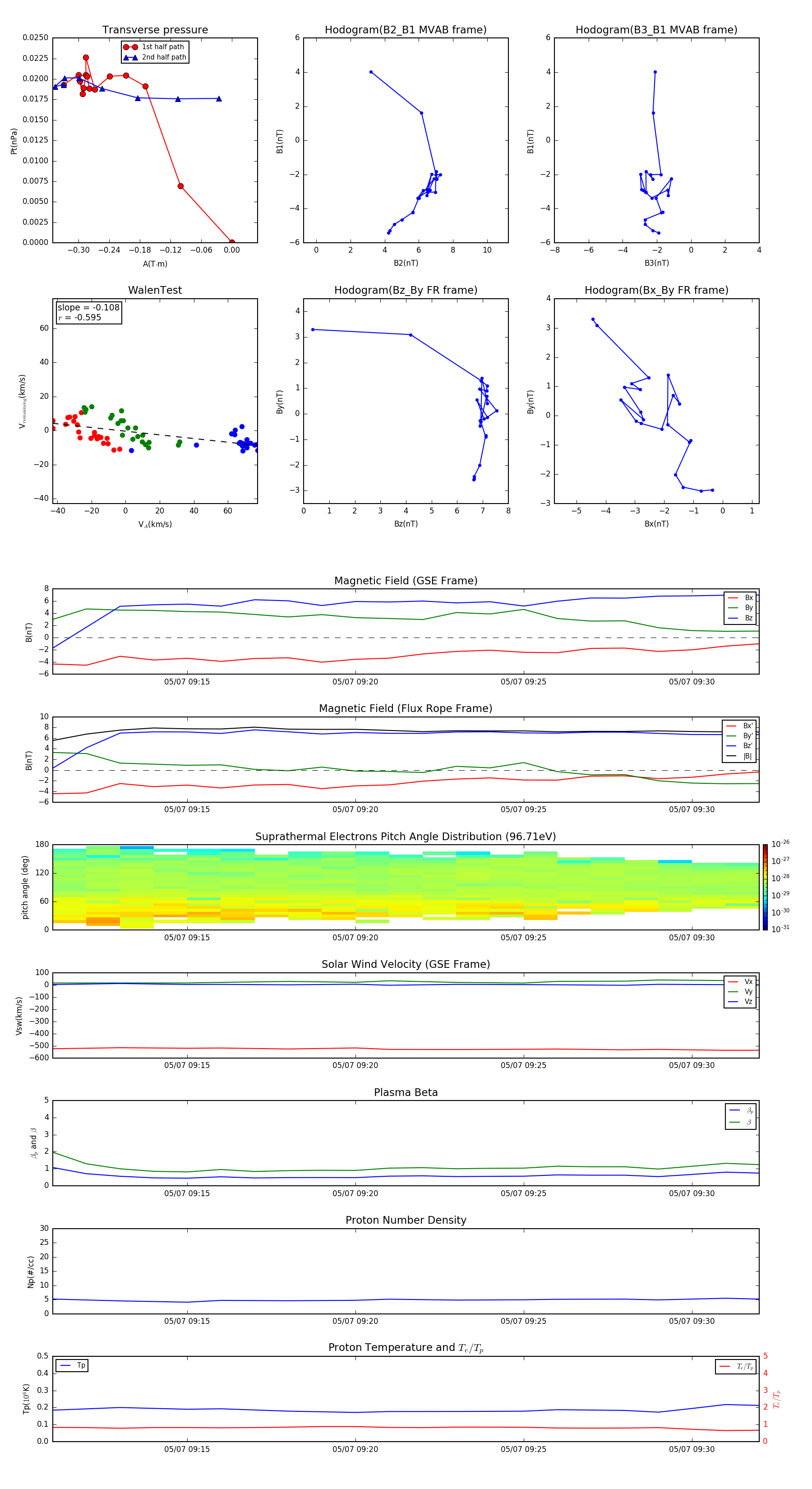Image resolution: width=812 pixels, height=1489 pixels.
Task: Click the 'Tp(10^6K)' y-axis label
Action: pyautogui.click(x=26, y=1399)
